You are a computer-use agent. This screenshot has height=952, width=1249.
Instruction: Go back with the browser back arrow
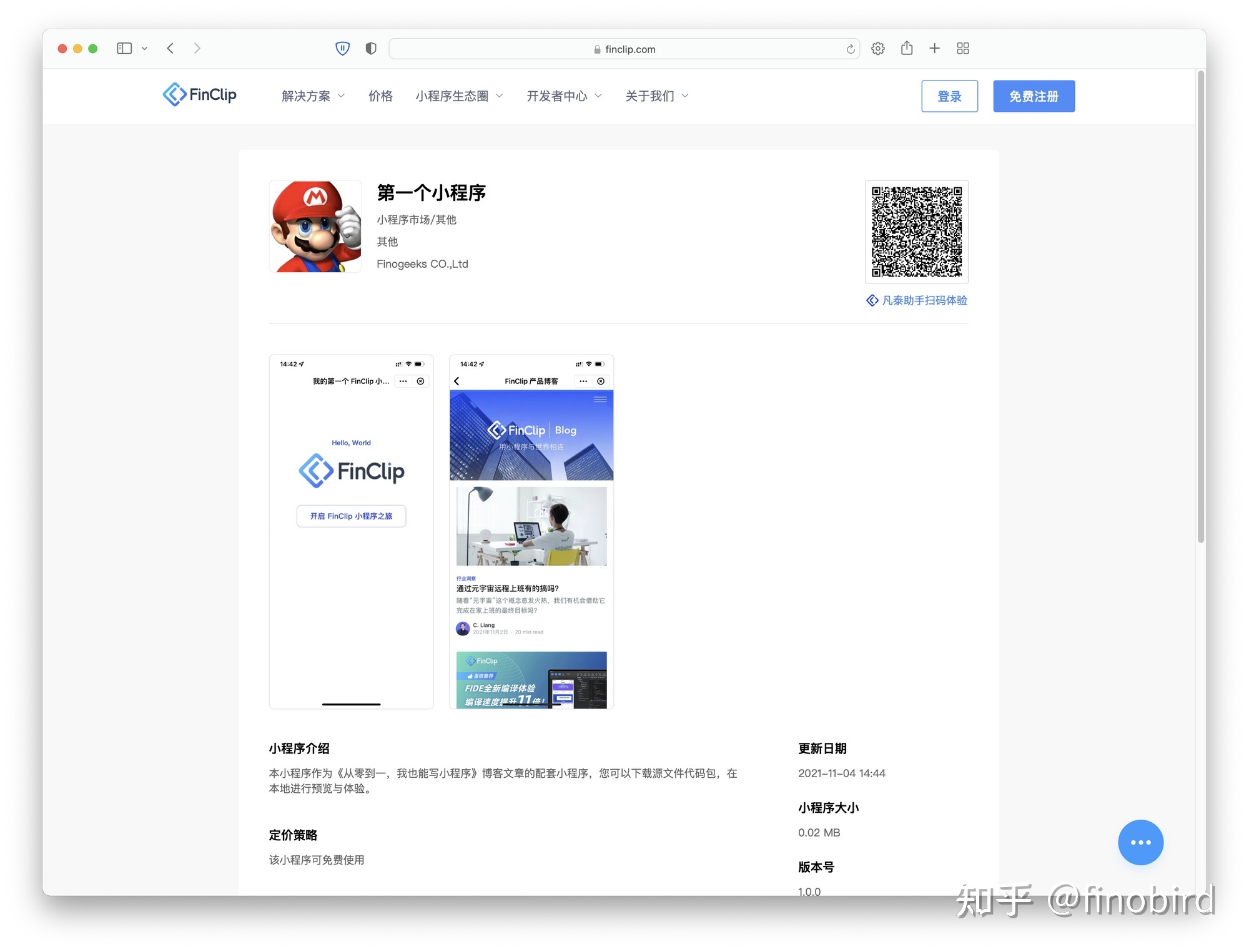pos(170,48)
